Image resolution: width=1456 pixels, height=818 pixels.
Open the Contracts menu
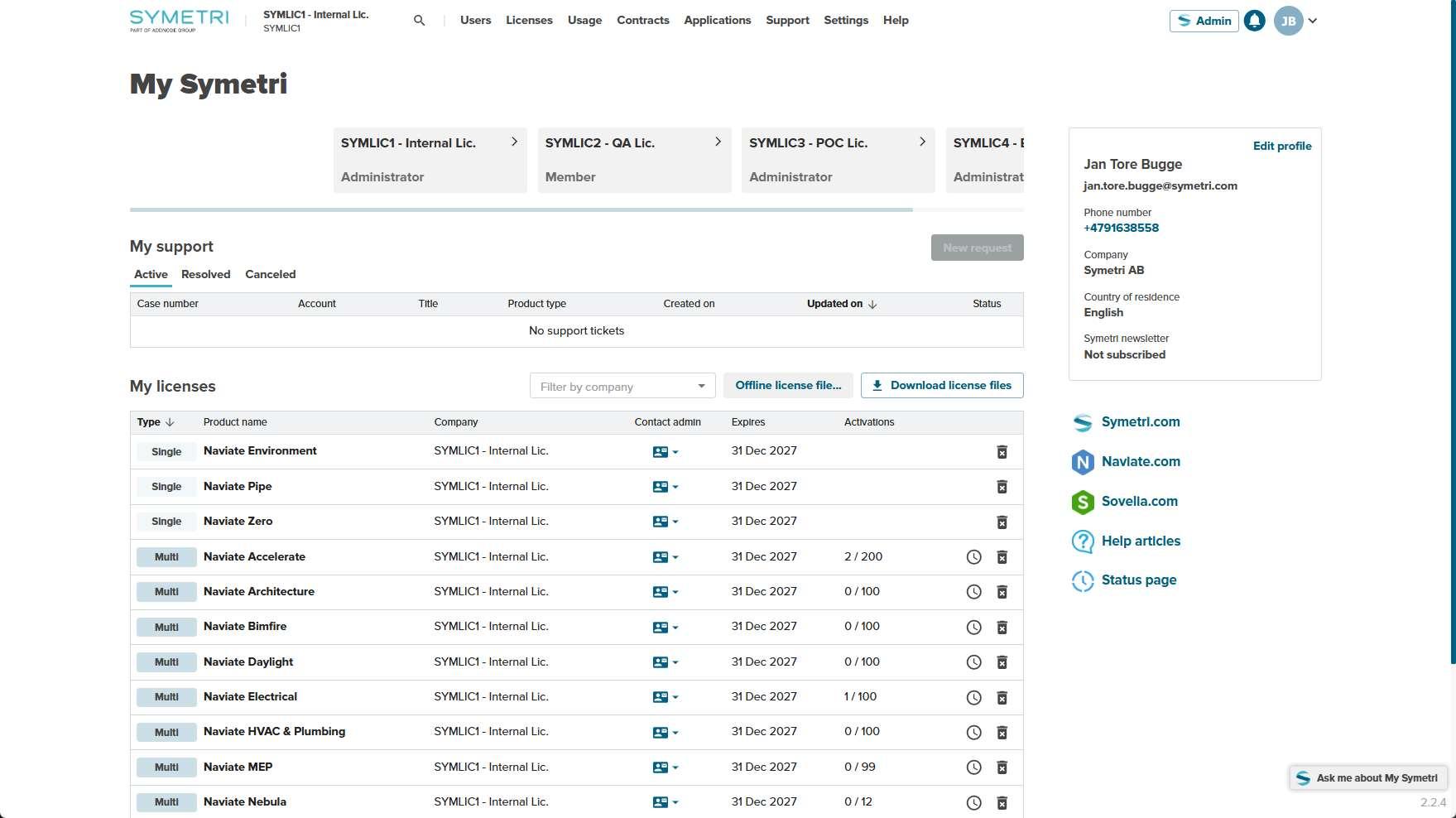click(x=643, y=20)
